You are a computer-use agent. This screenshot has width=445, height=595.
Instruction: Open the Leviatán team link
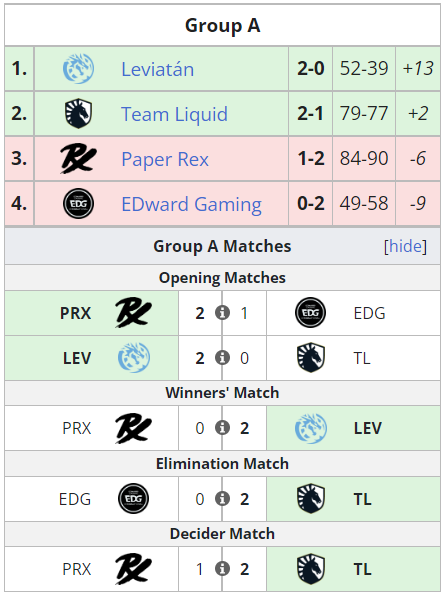[157, 69]
